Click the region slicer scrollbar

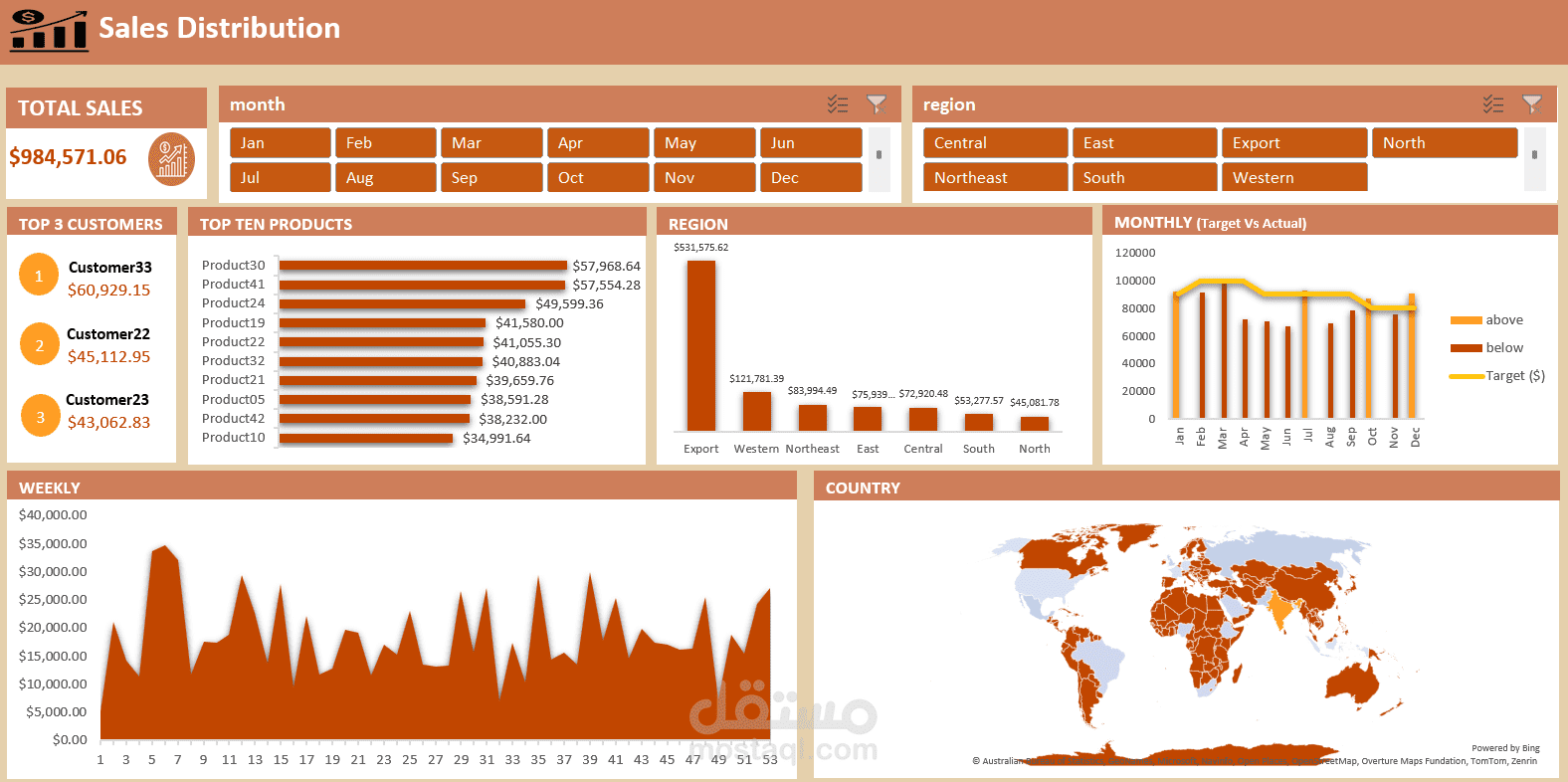pos(1534,159)
